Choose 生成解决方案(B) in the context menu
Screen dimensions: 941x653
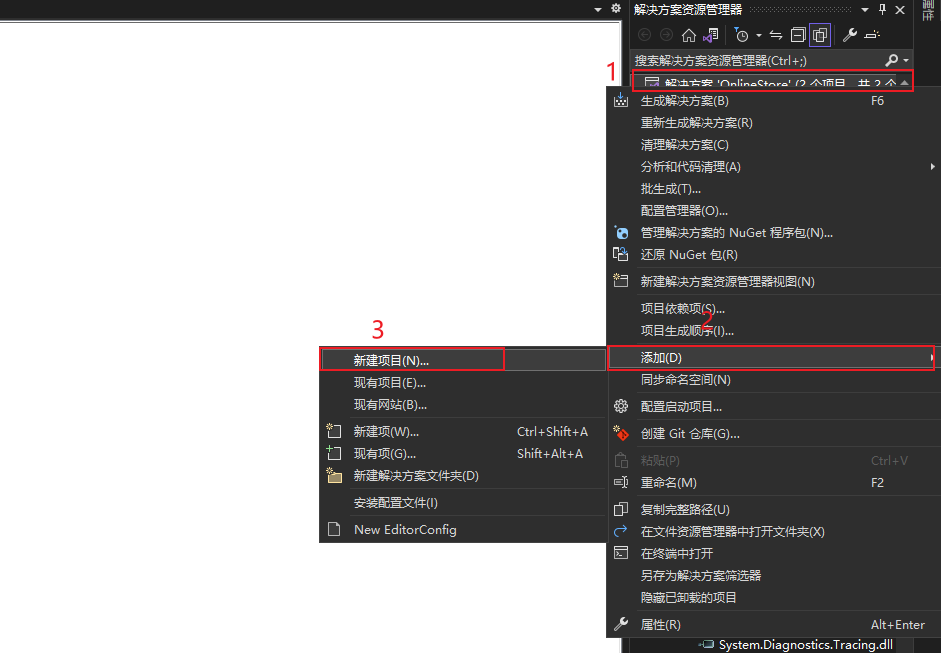(x=684, y=101)
